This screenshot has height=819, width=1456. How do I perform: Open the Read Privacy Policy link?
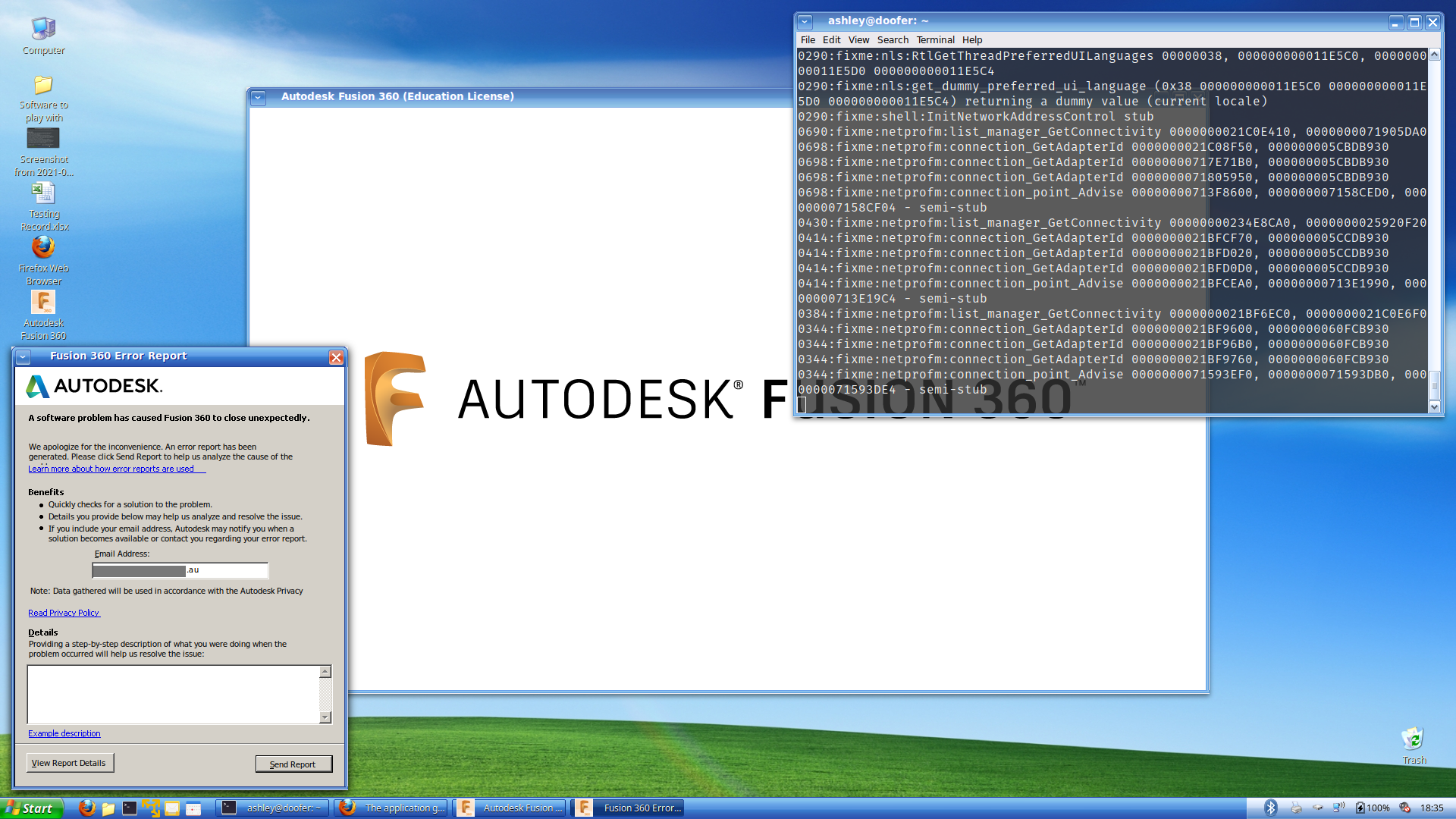(64, 613)
